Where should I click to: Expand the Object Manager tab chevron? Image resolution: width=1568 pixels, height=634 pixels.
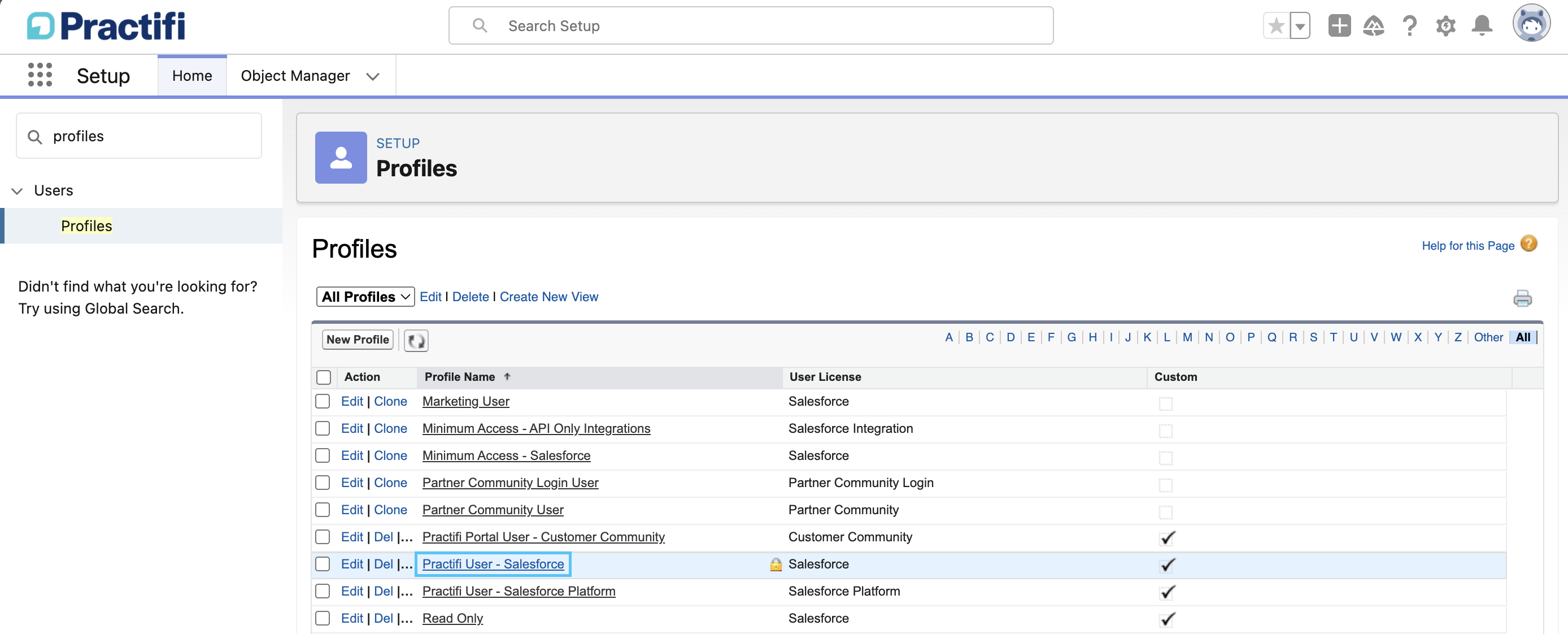[x=373, y=76]
